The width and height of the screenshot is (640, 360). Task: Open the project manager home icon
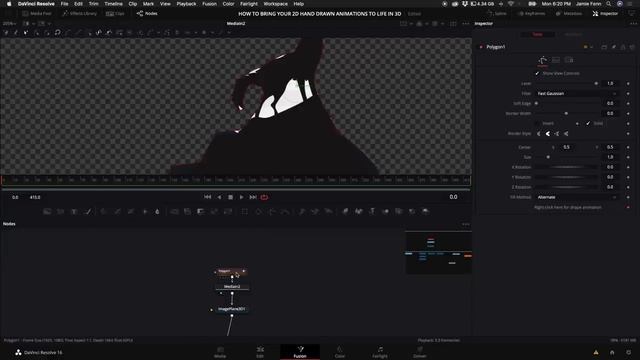[x=612, y=352]
